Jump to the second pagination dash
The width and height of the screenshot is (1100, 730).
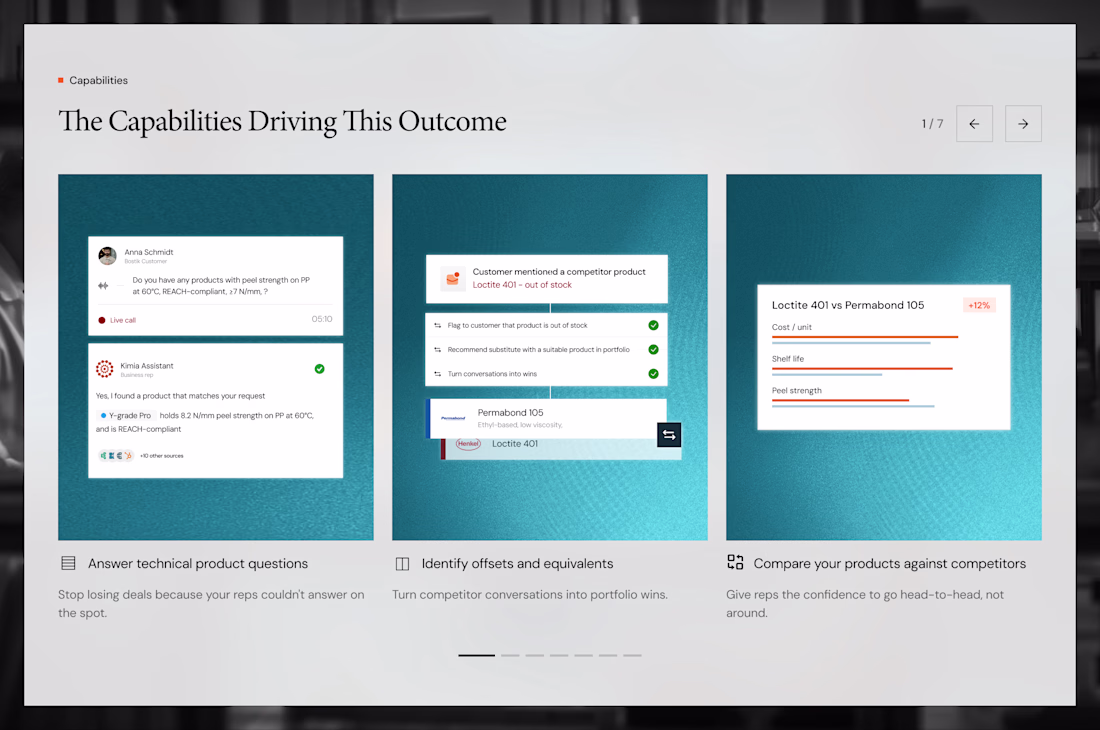point(510,655)
